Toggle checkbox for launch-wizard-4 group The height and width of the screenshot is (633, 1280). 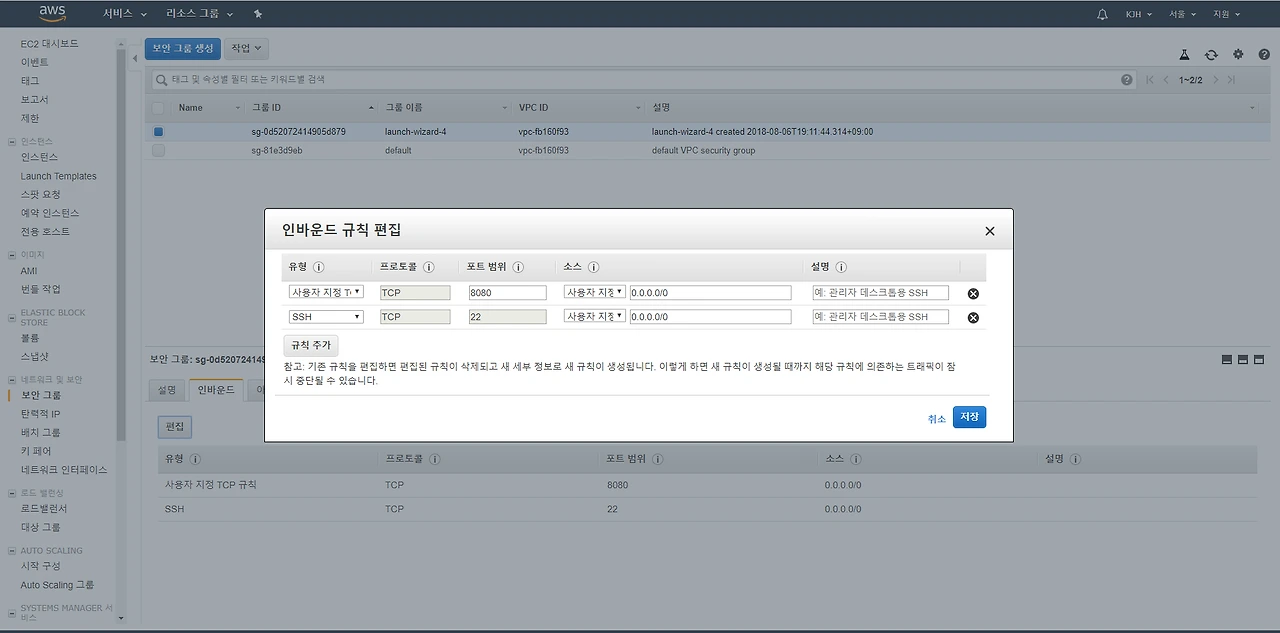point(158,131)
